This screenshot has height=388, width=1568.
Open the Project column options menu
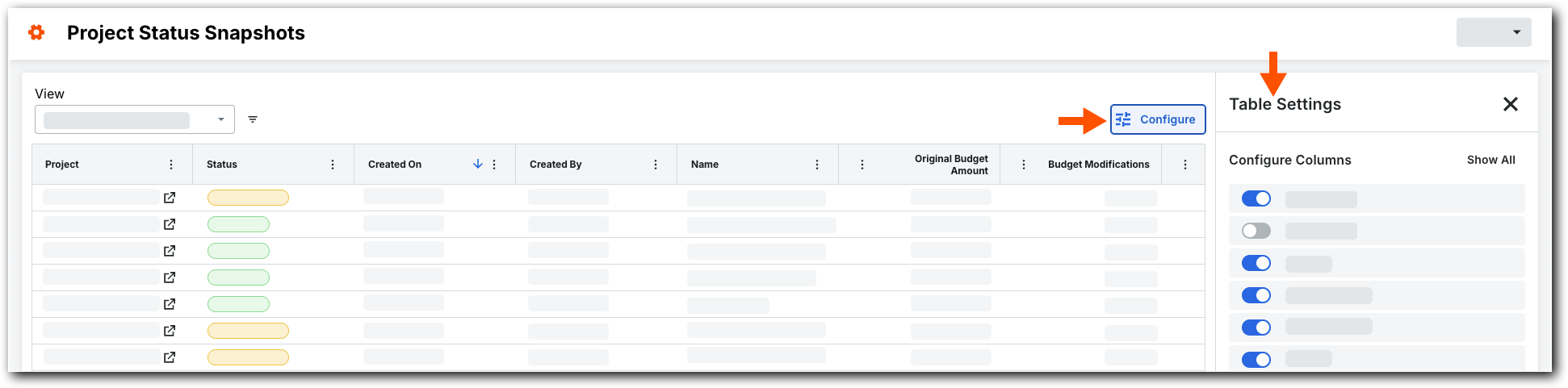(171, 165)
